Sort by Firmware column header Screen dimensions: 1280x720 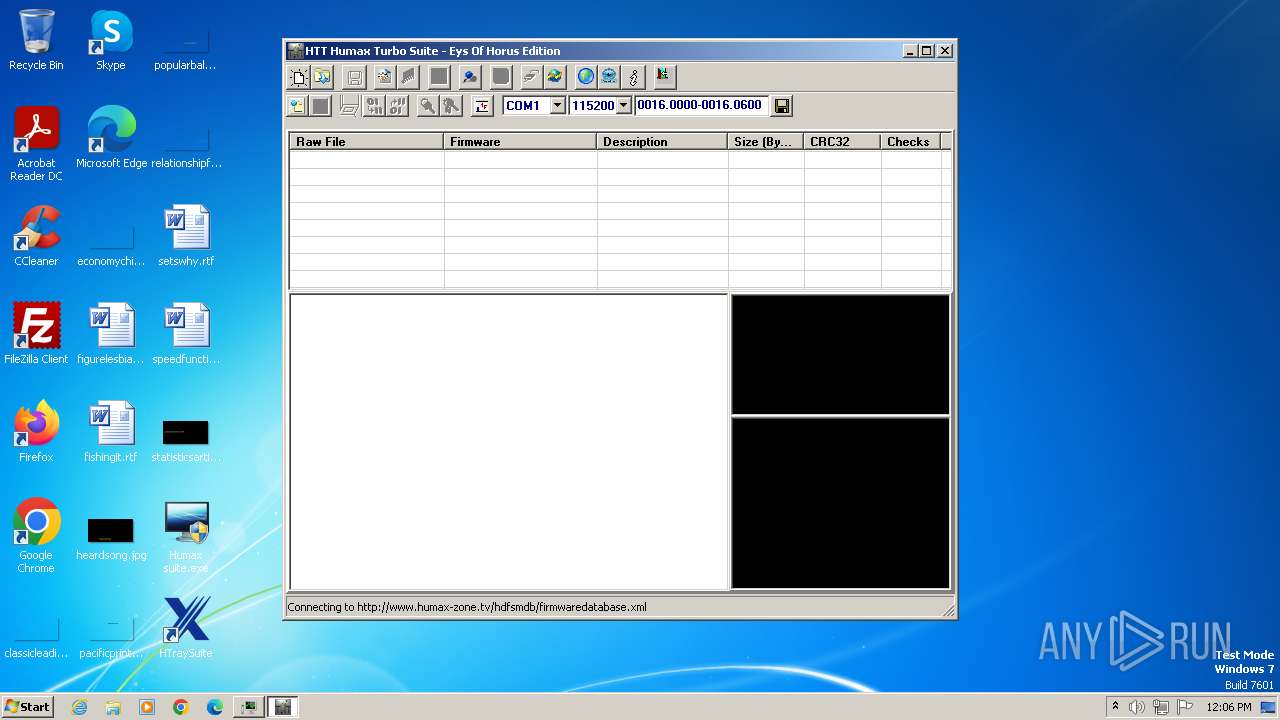tap(520, 142)
